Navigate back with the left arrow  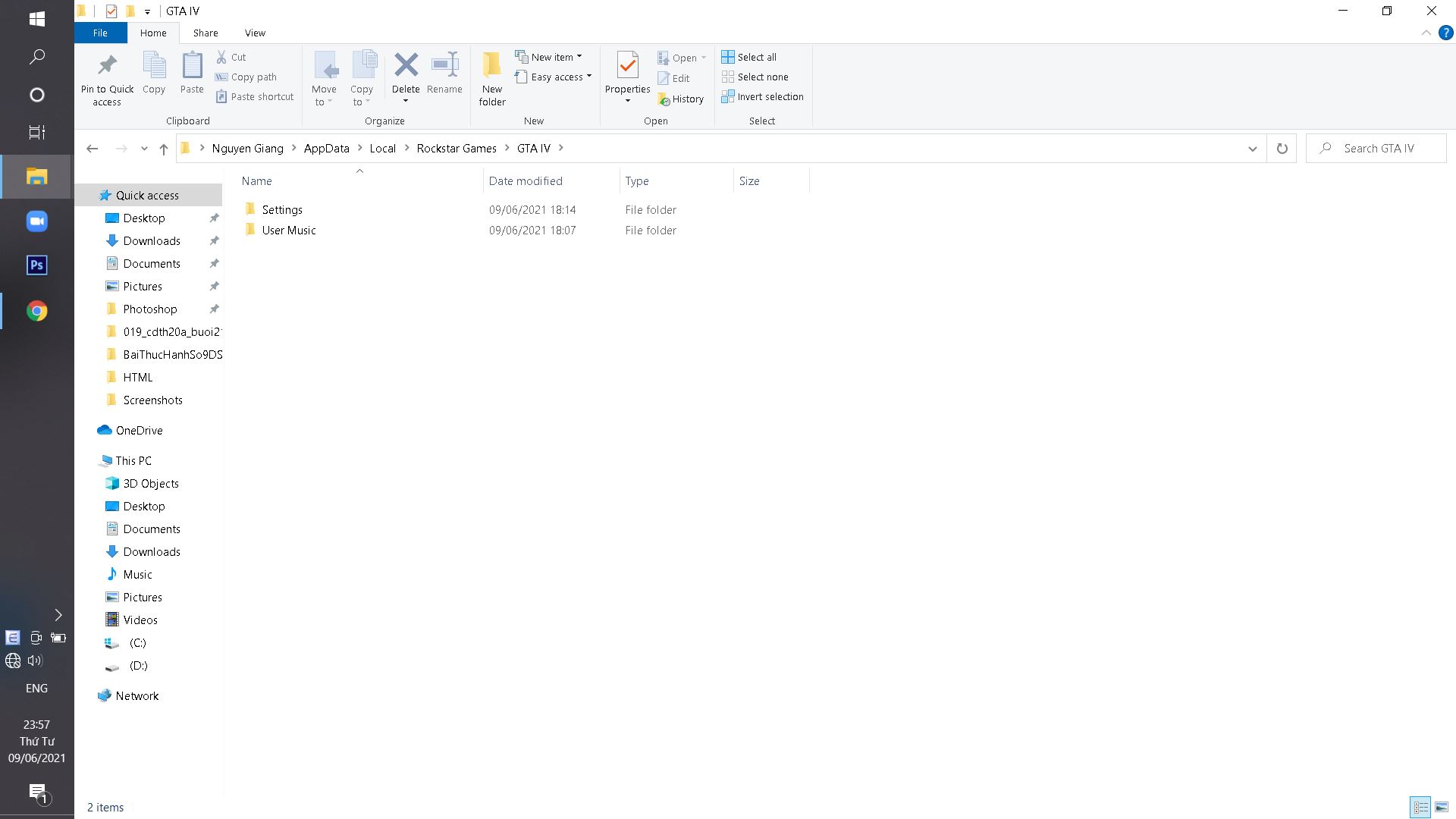93,149
